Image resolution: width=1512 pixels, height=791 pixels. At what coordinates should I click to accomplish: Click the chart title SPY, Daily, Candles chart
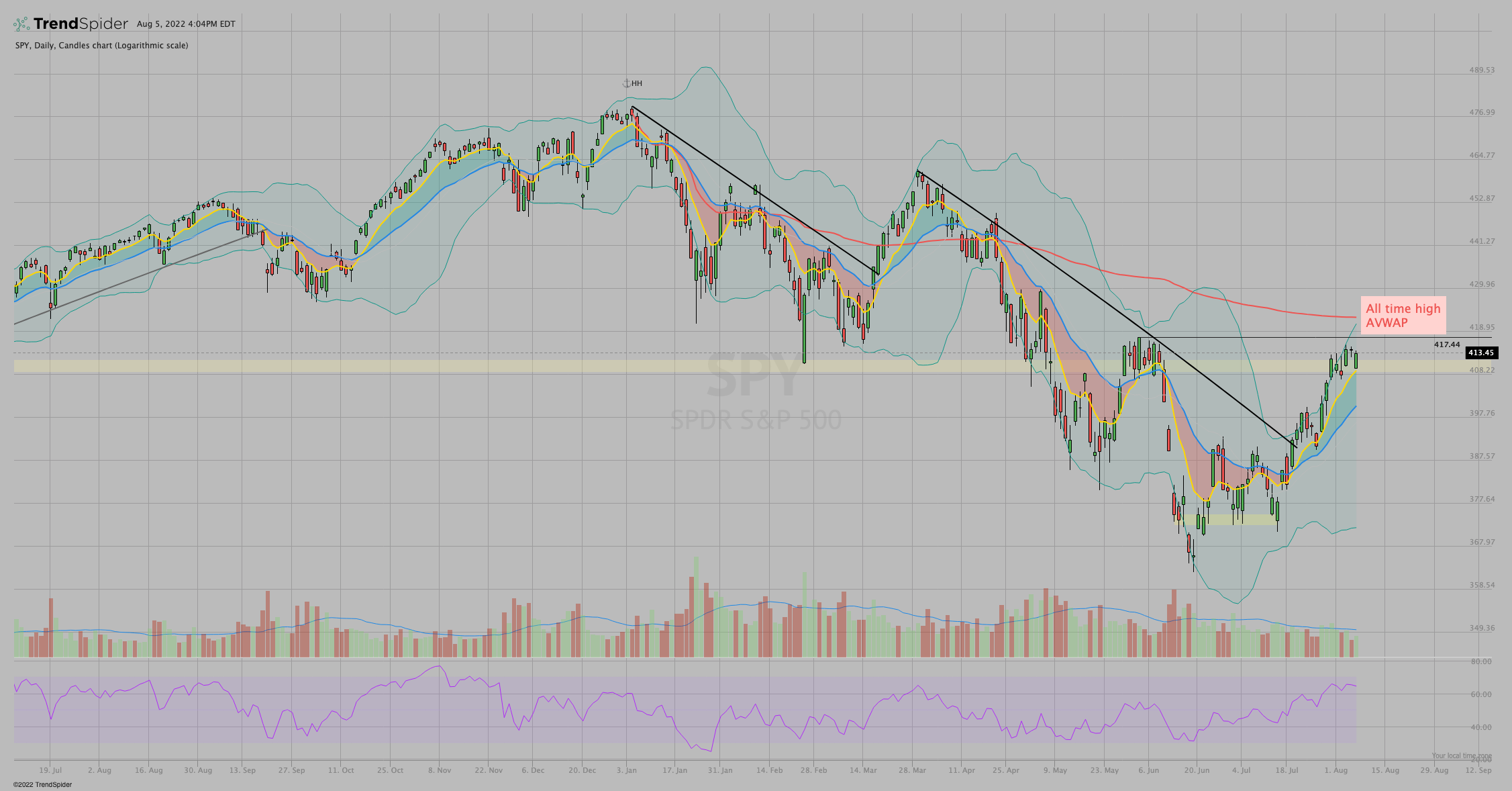pos(101,46)
